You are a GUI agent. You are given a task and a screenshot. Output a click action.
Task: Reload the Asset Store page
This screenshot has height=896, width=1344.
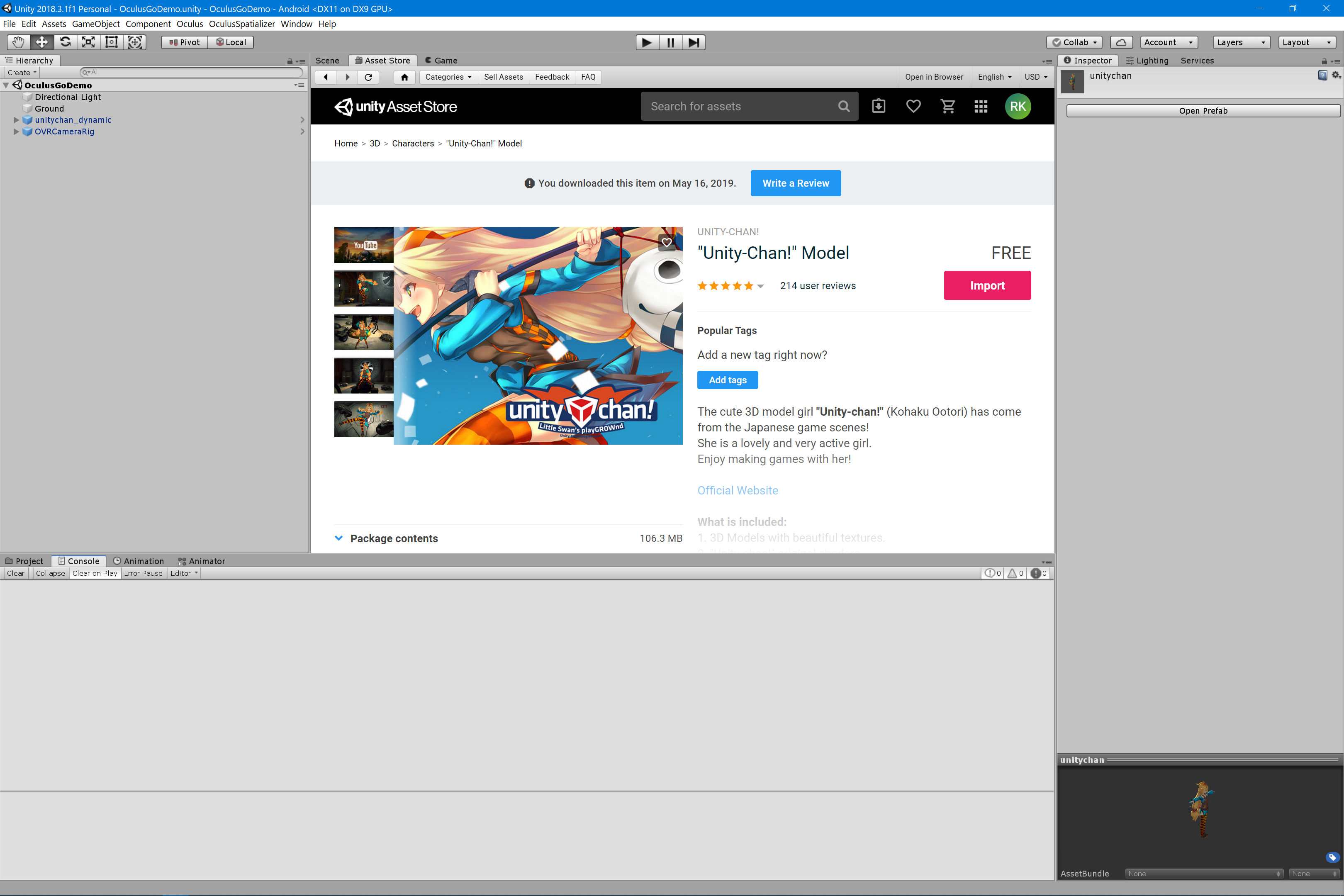369,77
